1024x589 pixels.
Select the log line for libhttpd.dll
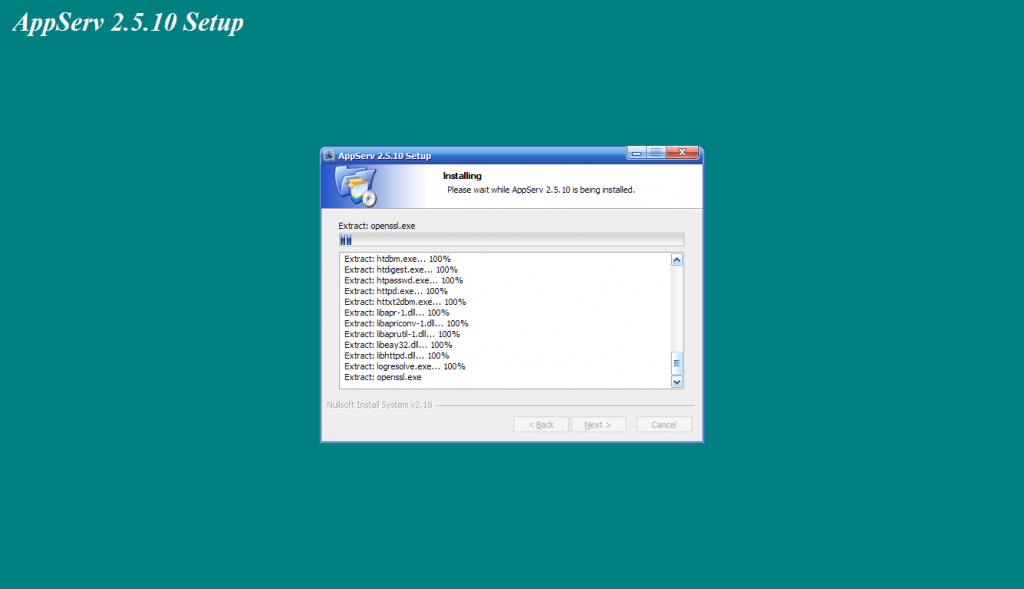tap(396, 356)
